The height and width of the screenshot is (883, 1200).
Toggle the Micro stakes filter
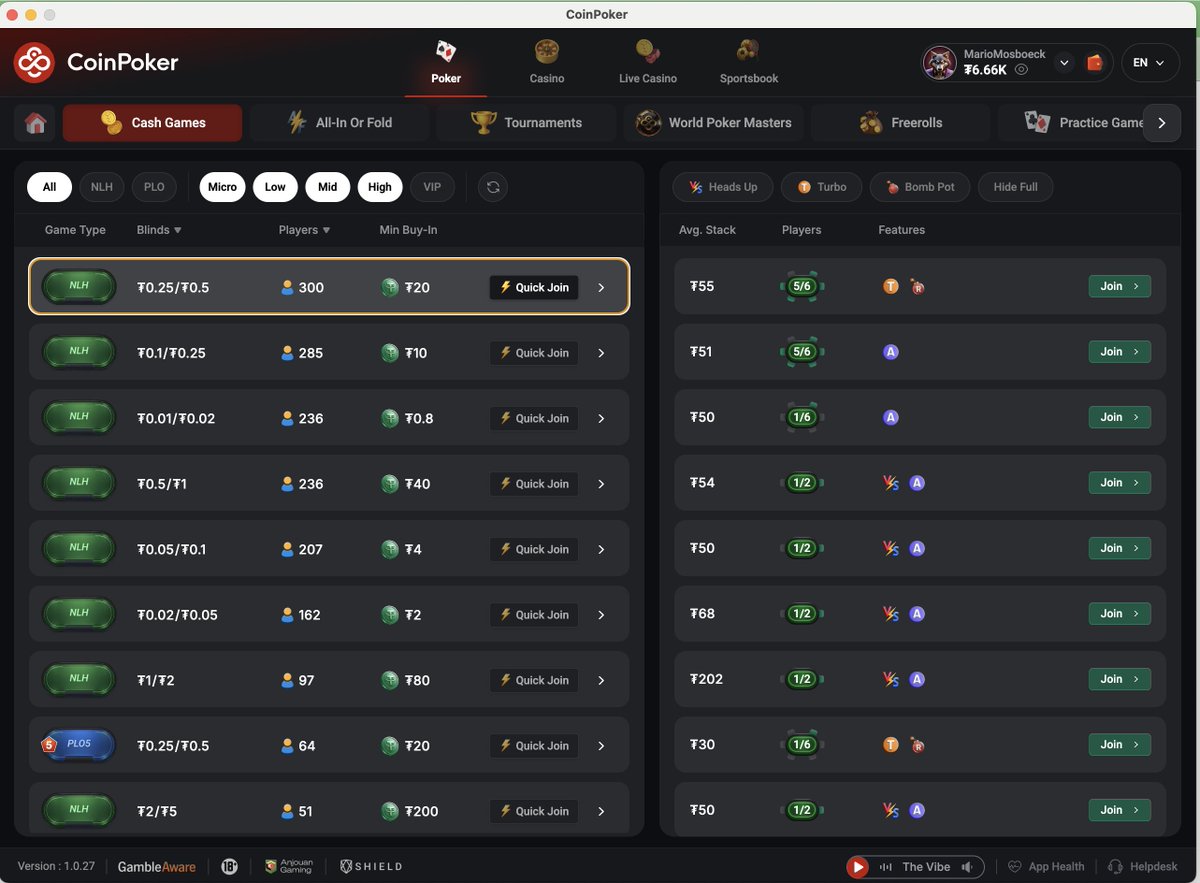click(x=222, y=187)
